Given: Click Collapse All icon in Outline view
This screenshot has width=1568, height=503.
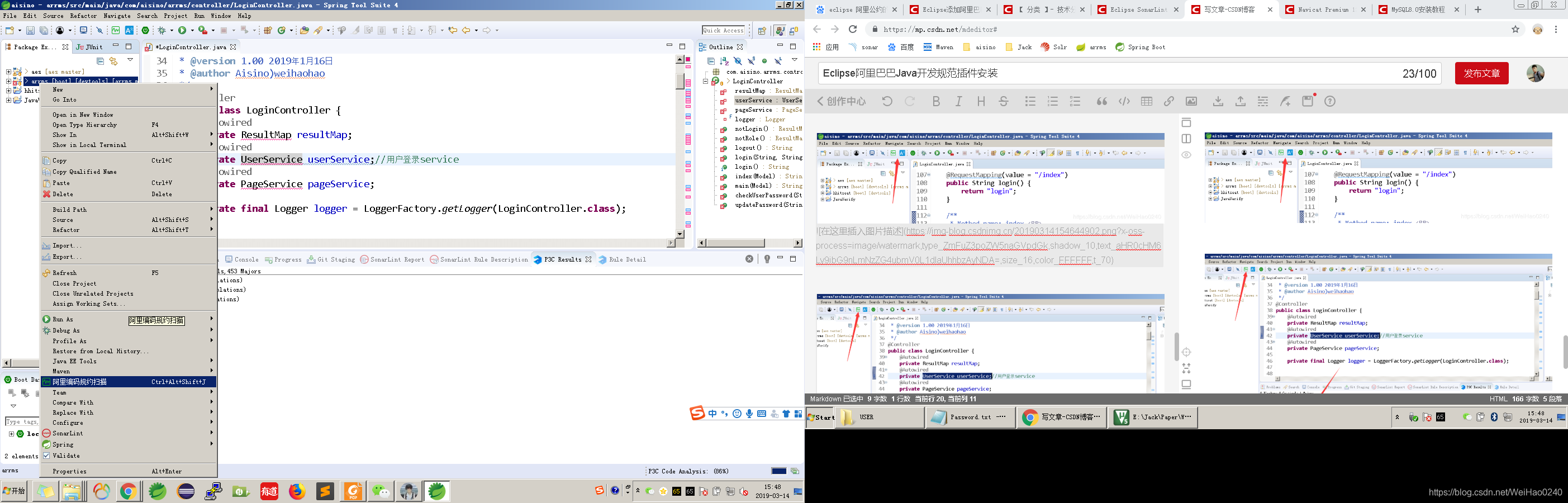Looking at the screenshot, I should tap(711, 61).
